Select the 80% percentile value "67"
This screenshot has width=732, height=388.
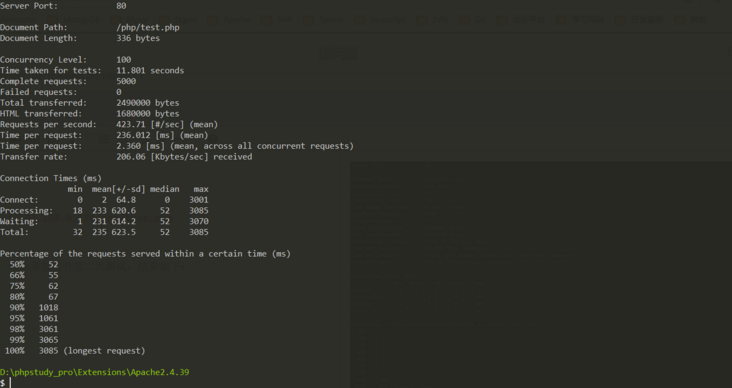[53, 296]
